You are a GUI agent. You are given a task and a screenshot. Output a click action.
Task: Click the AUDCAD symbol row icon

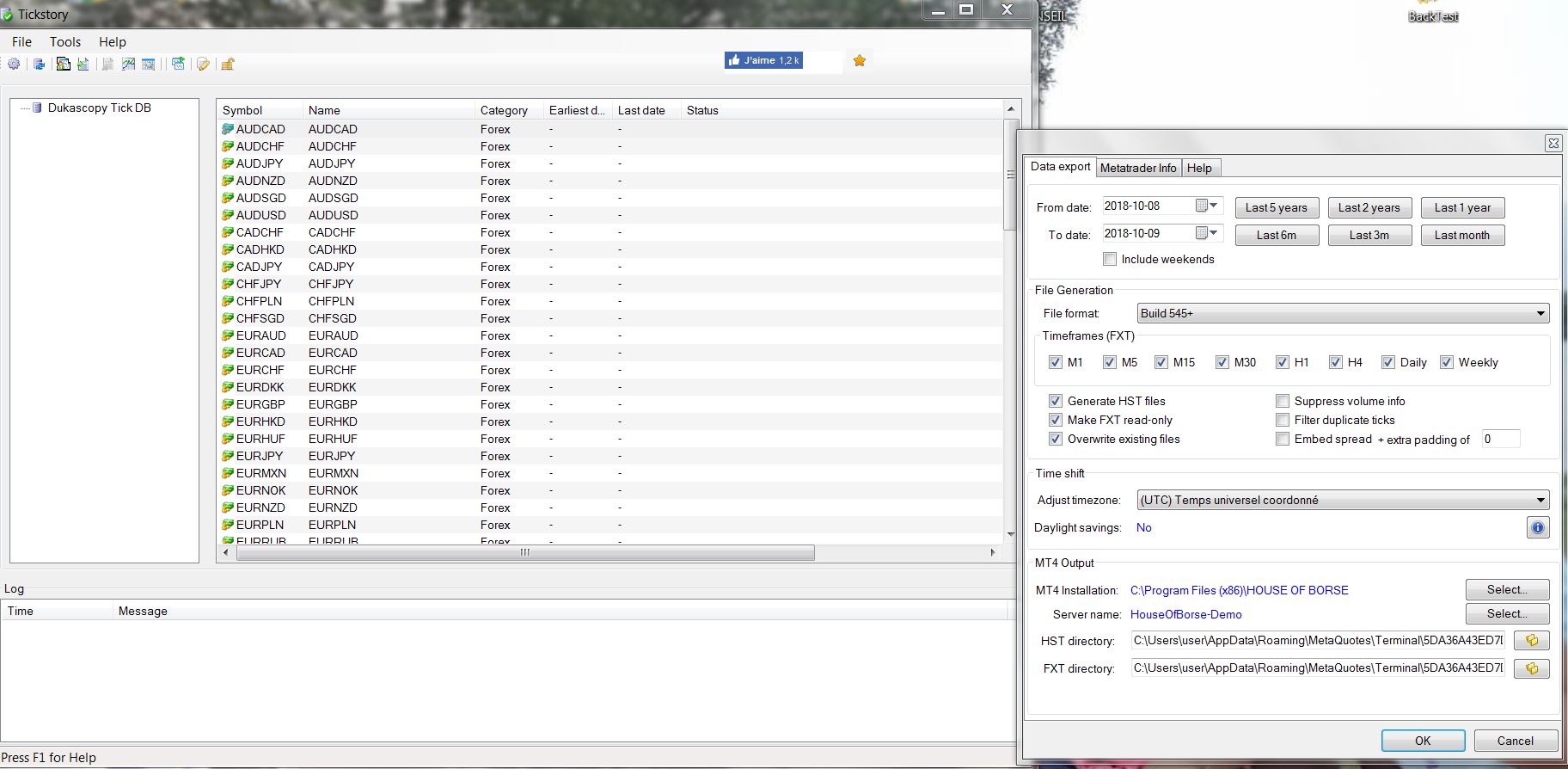coord(228,129)
